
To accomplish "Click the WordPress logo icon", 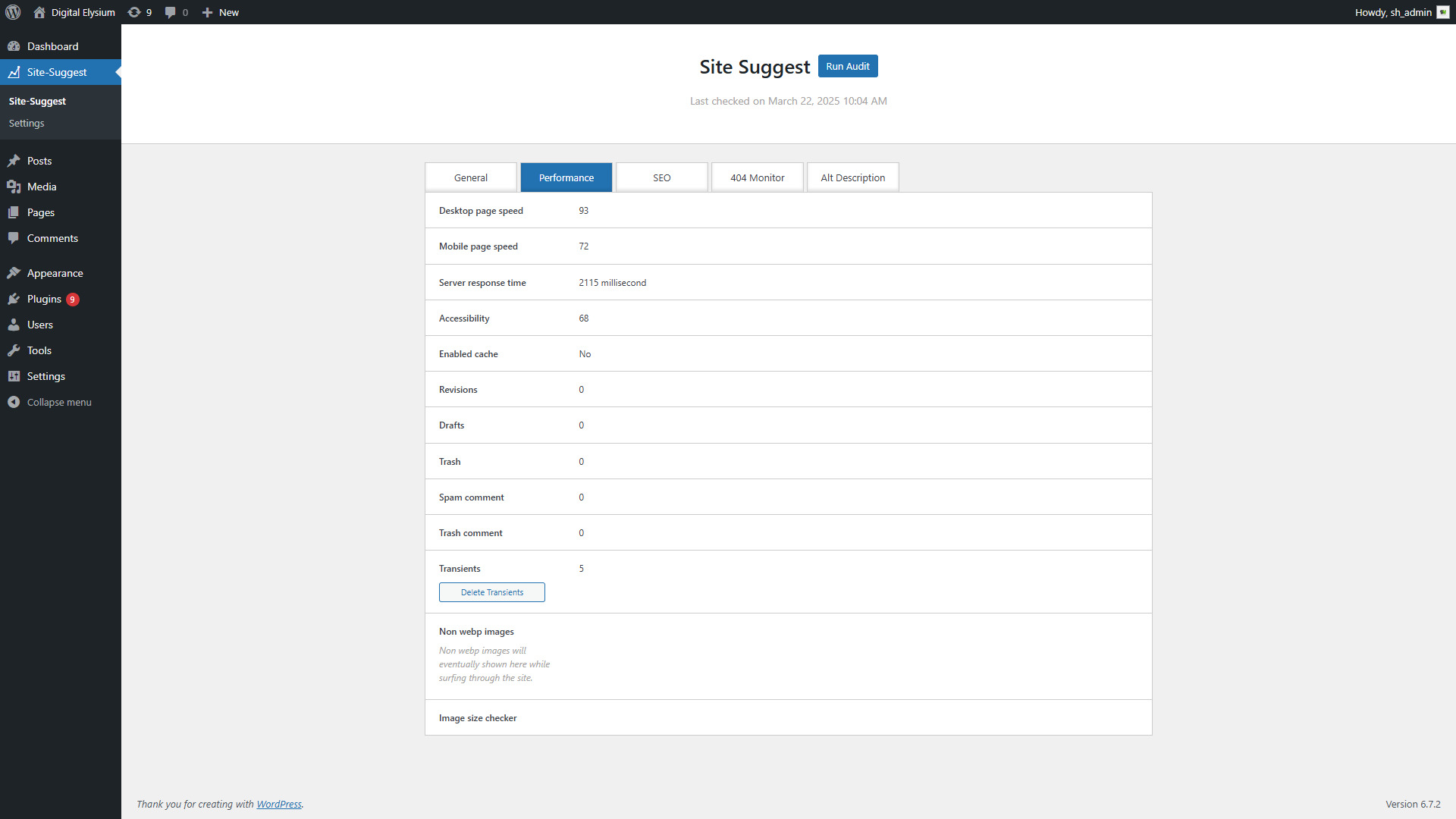I will [13, 12].
